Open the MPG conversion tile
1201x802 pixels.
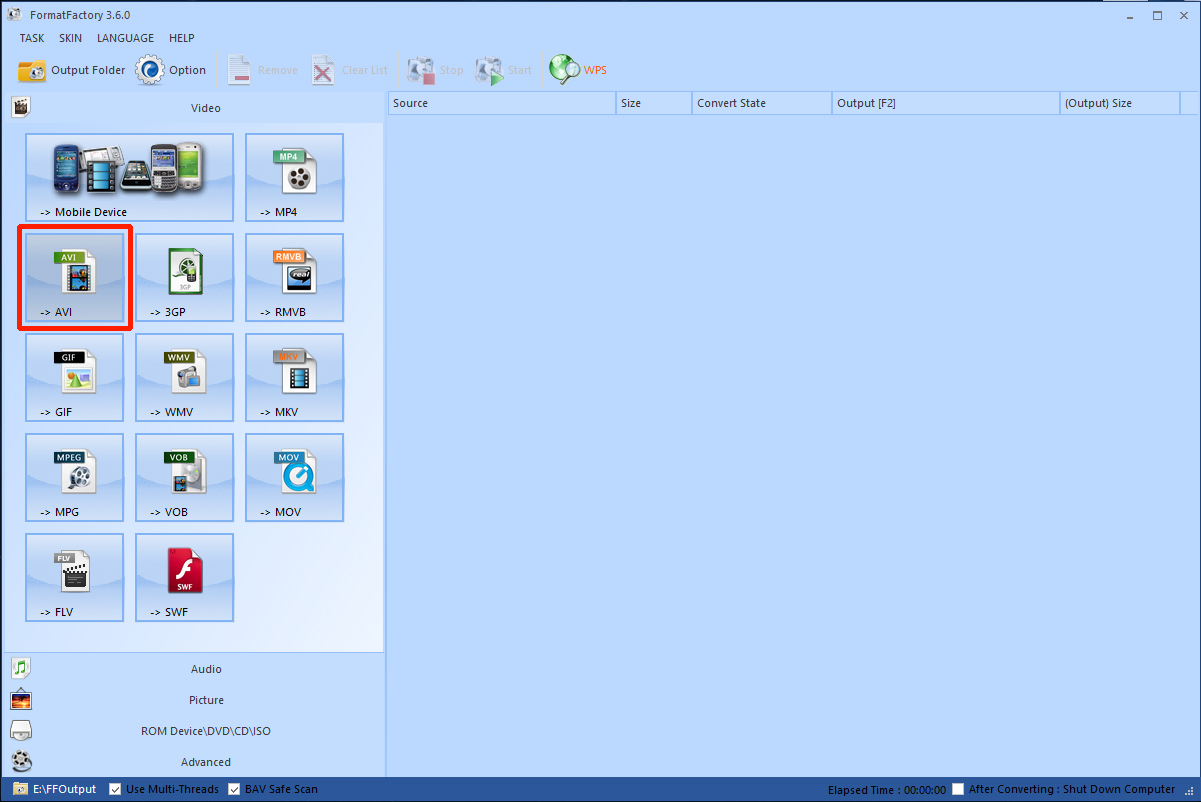point(75,477)
